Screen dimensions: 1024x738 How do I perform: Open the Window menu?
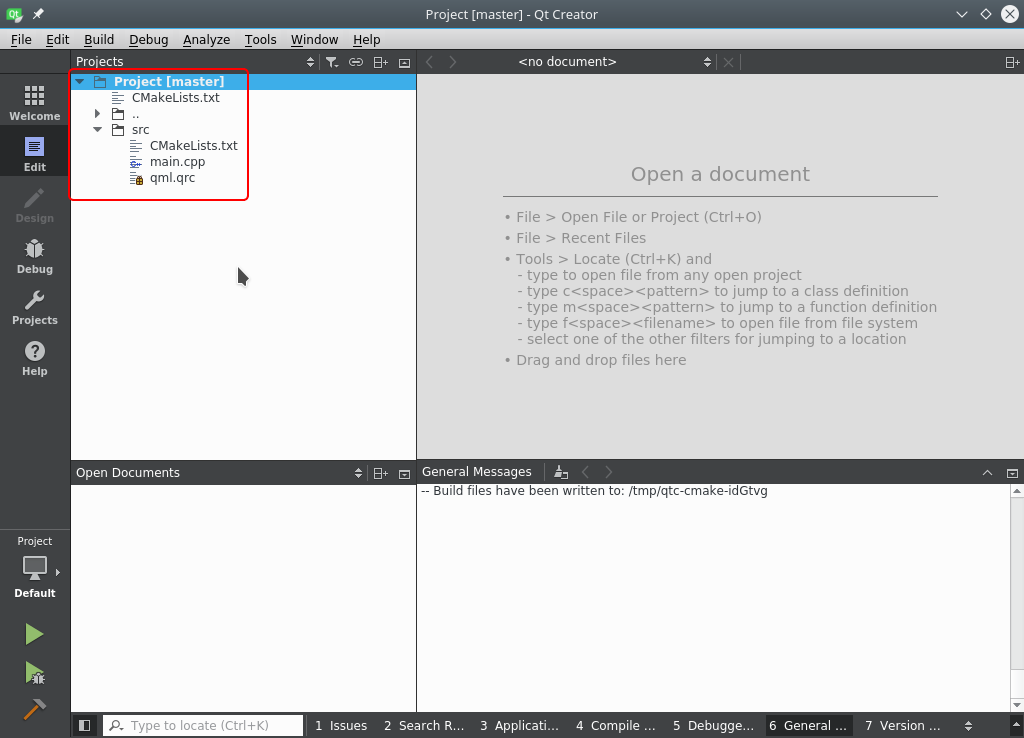click(x=314, y=39)
